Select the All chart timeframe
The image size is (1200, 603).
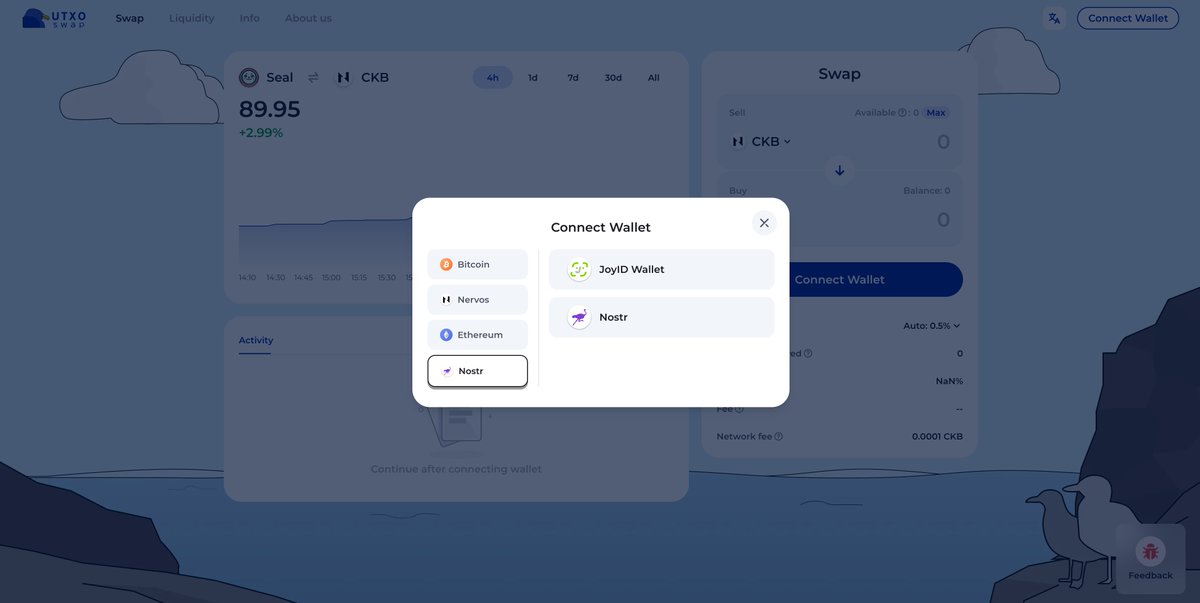654,77
